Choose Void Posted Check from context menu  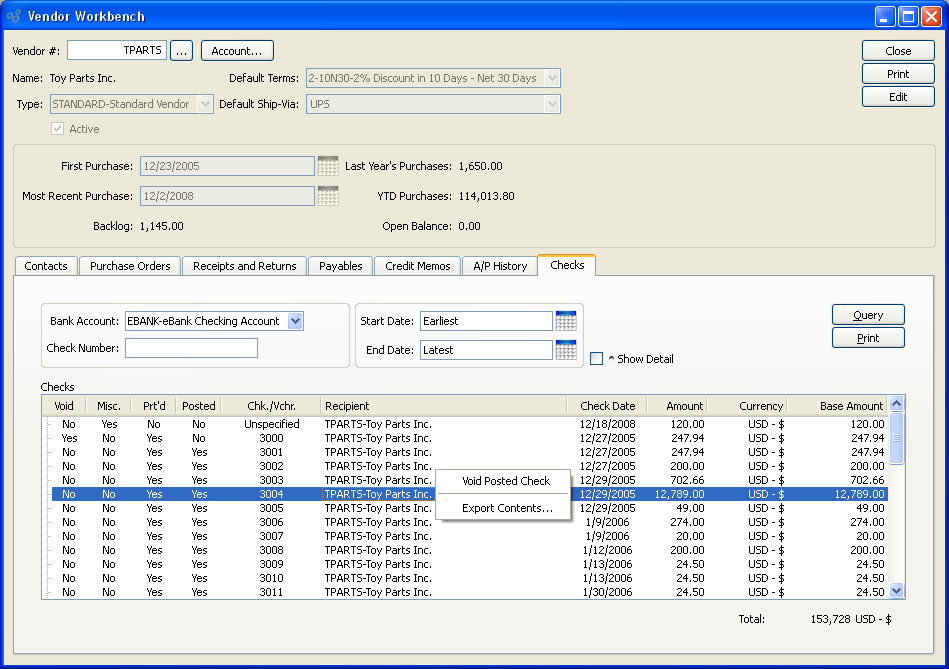(505, 481)
